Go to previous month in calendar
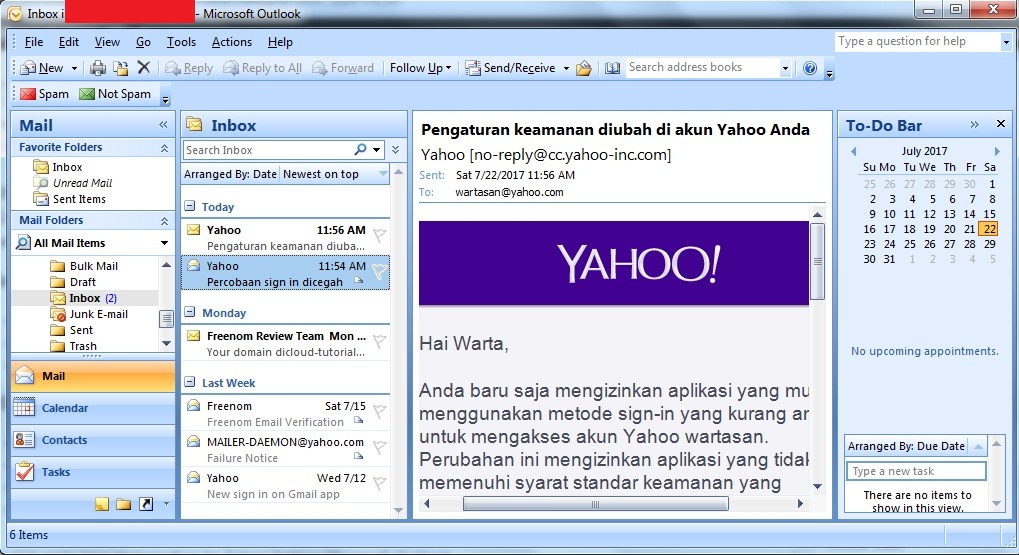 [x=853, y=151]
